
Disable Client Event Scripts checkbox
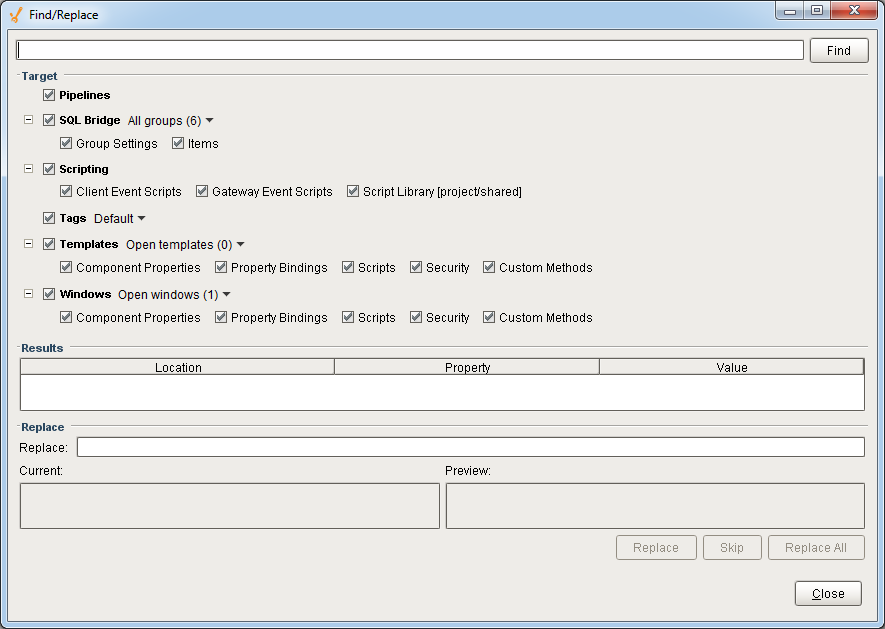point(66,191)
